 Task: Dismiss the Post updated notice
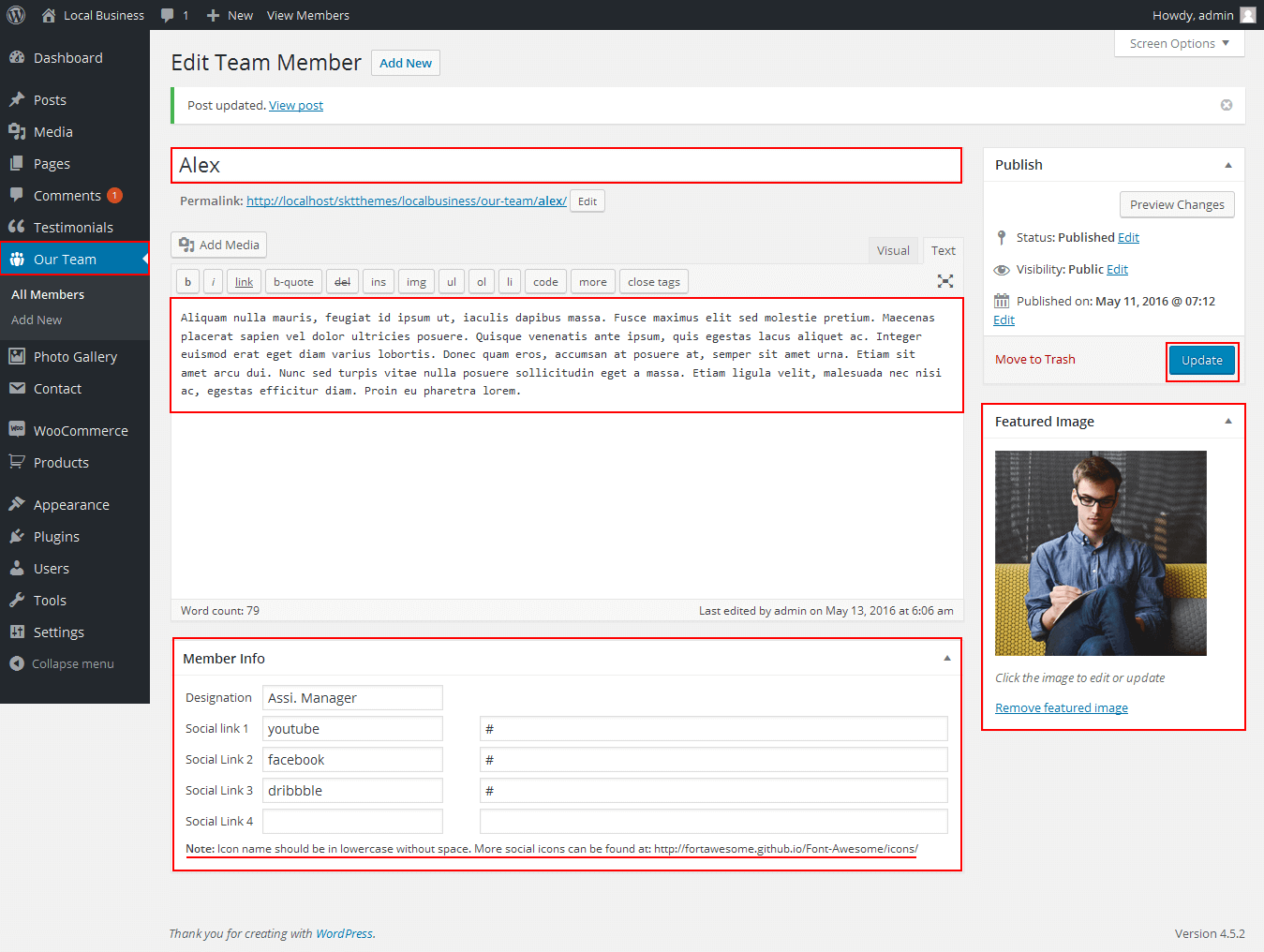point(1226,105)
